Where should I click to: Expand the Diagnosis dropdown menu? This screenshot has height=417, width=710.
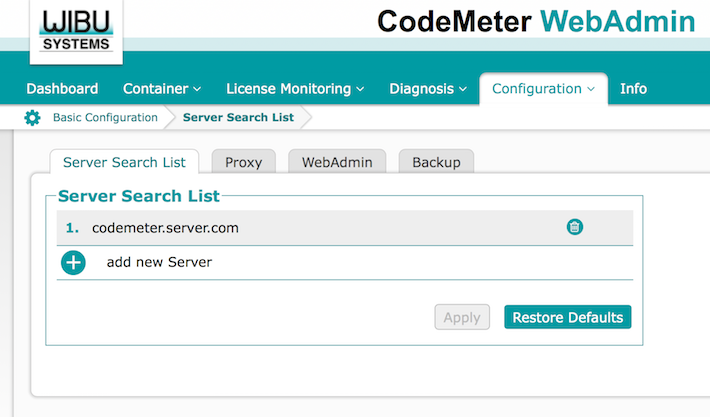(428, 89)
